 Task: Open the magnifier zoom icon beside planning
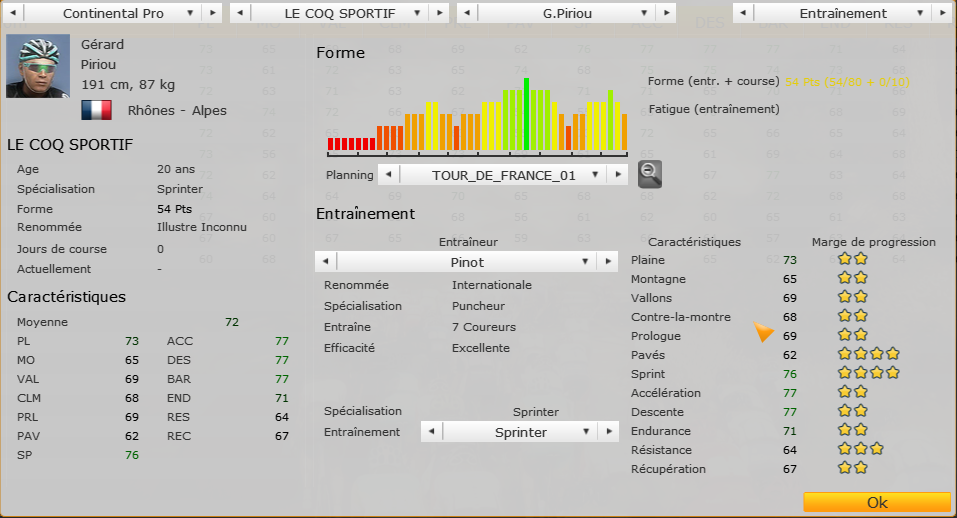point(649,174)
